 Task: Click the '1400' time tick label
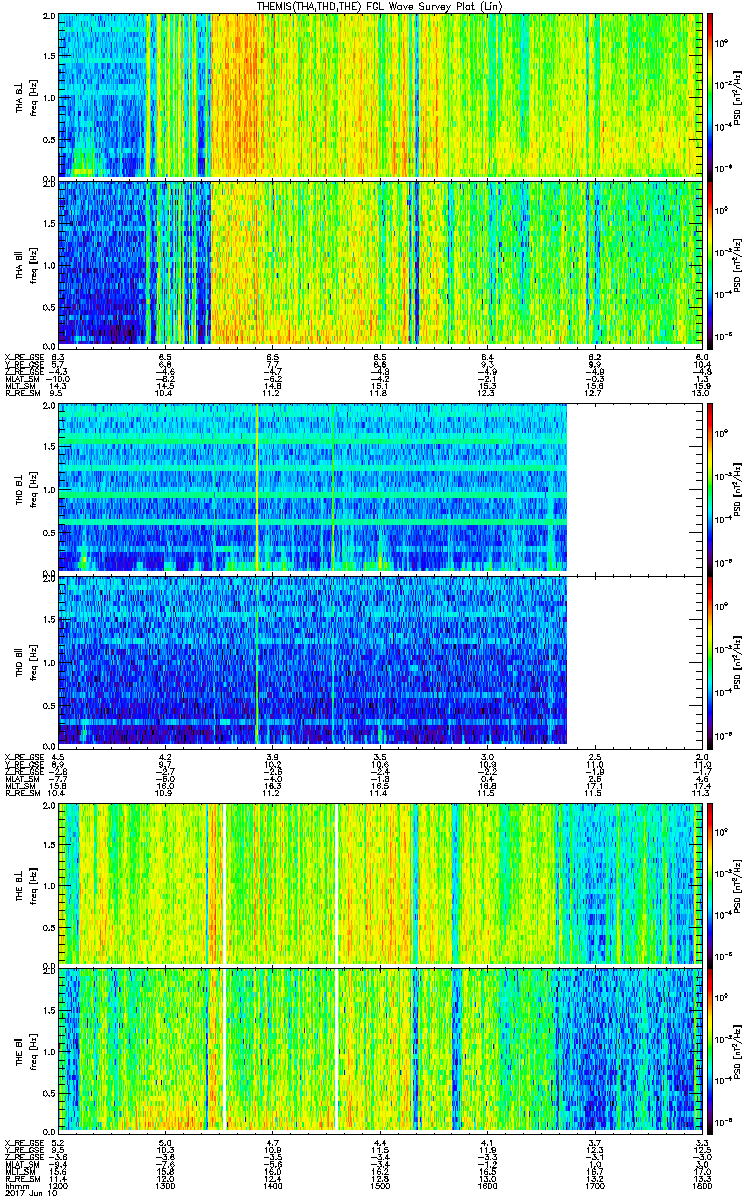tap(272, 1184)
